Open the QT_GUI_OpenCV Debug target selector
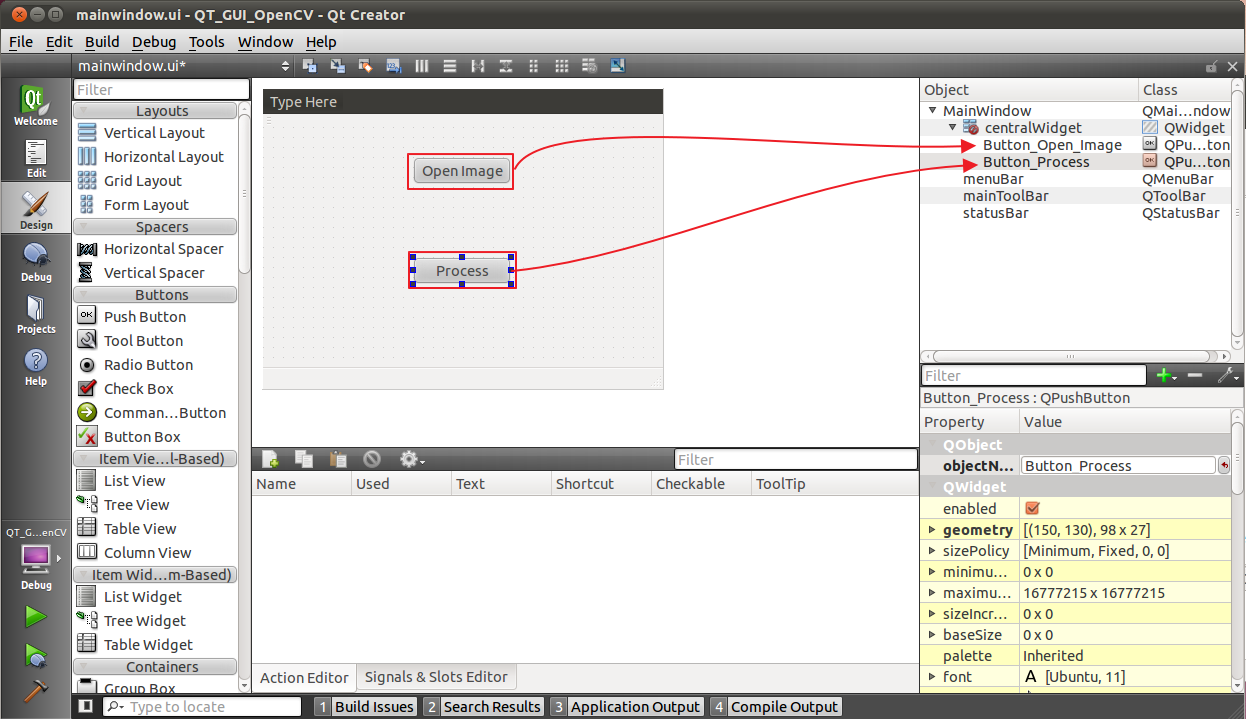 [36, 558]
